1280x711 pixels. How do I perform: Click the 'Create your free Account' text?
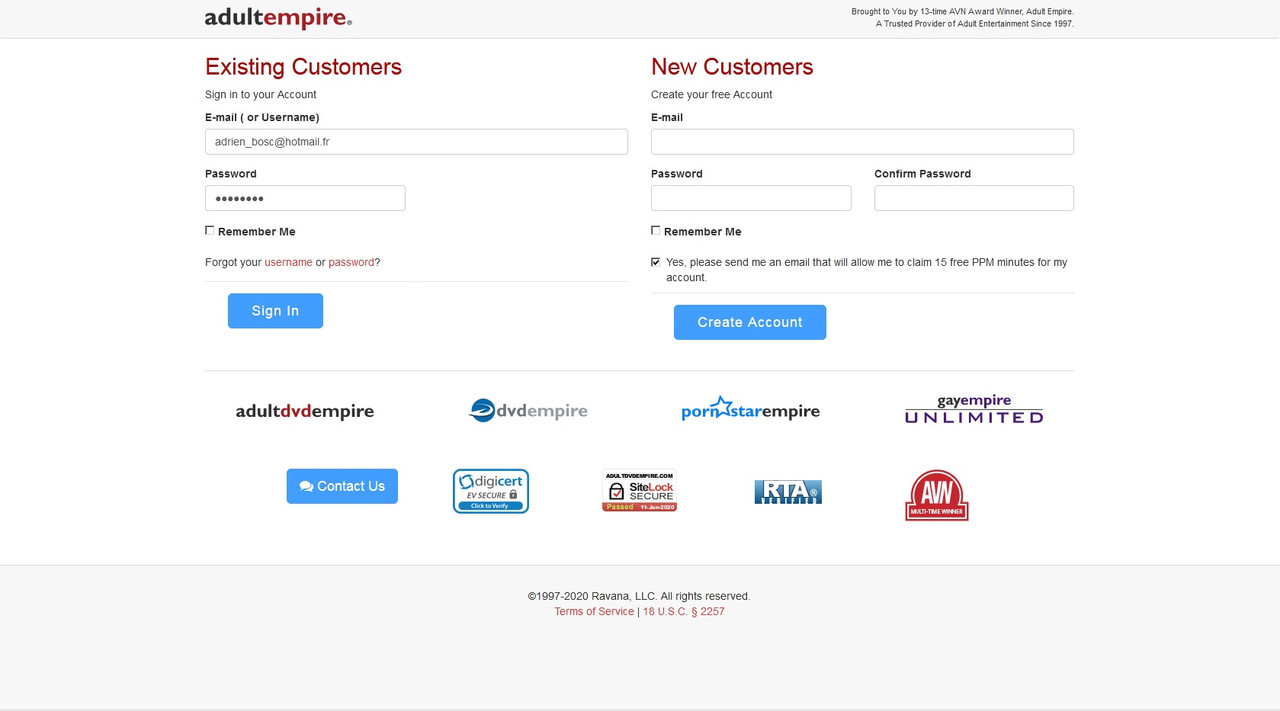coord(711,95)
